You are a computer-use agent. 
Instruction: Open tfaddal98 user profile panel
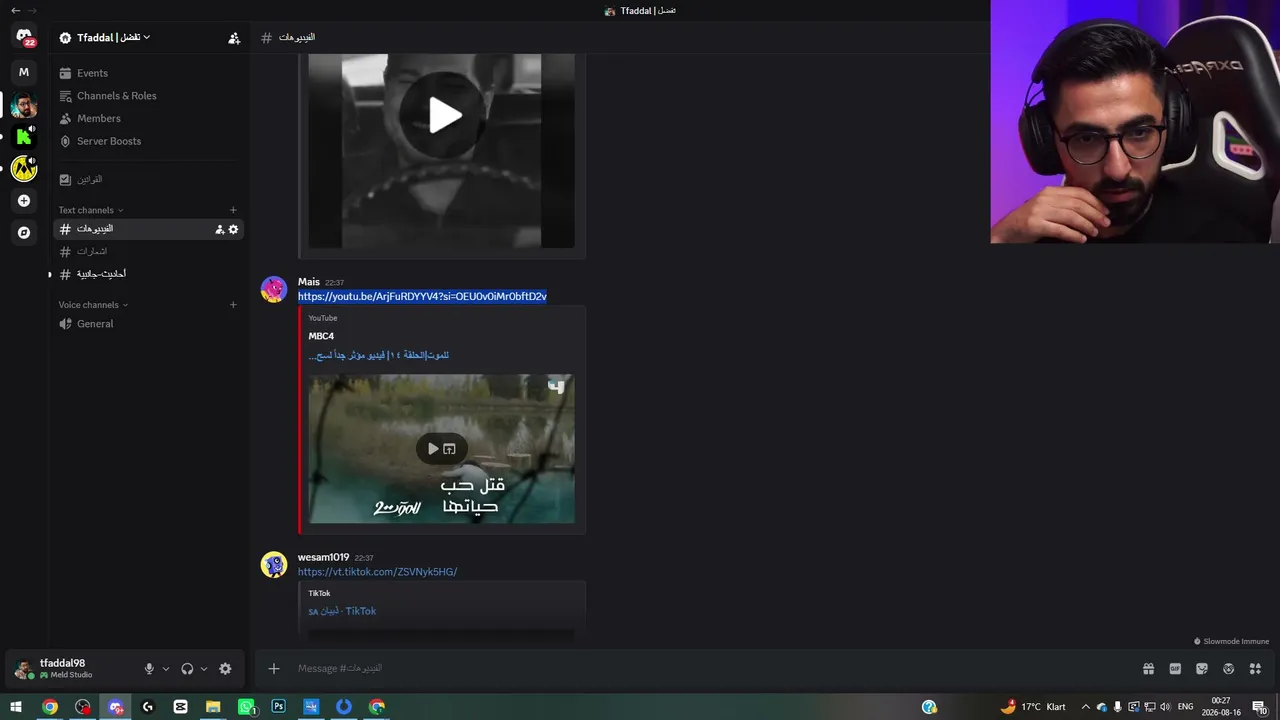click(70, 668)
